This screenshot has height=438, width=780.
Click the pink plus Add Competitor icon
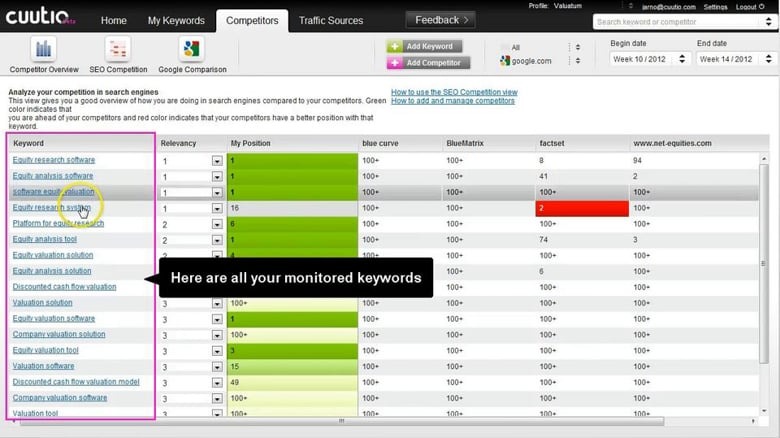click(x=396, y=63)
